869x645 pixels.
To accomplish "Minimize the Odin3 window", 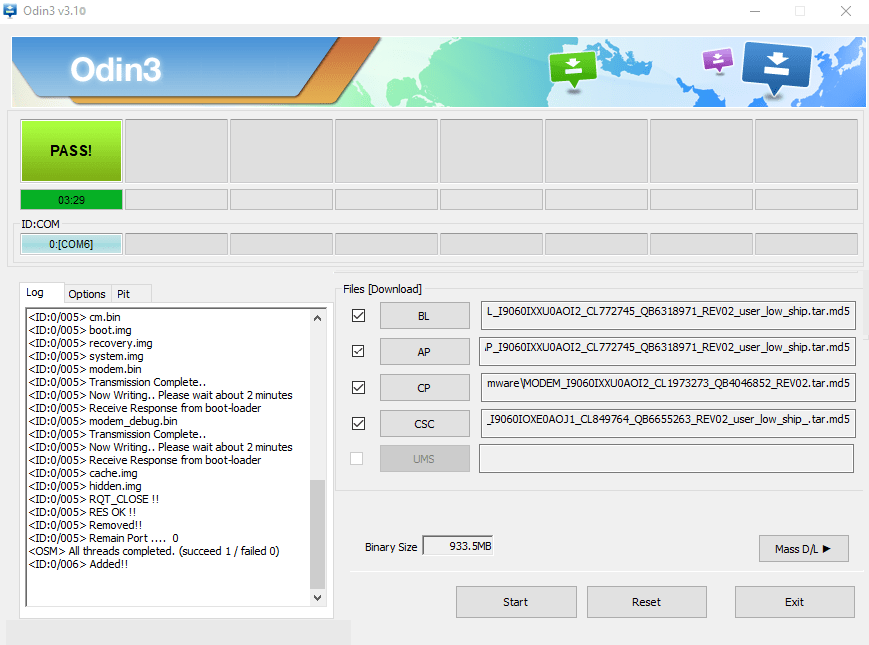I will tap(755, 11).
